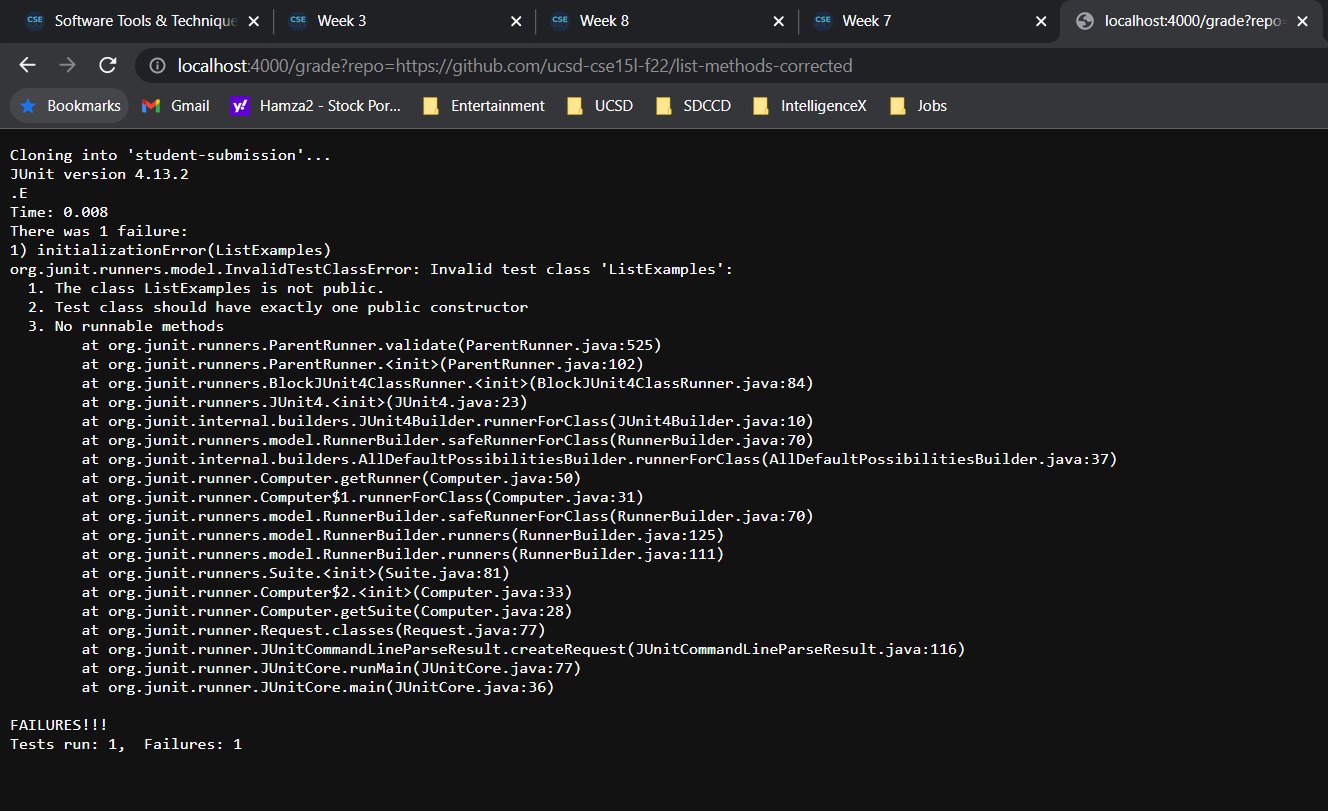Open the Gmail bookmark
This screenshot has height=811, width=1328.
tap(176, 106)
